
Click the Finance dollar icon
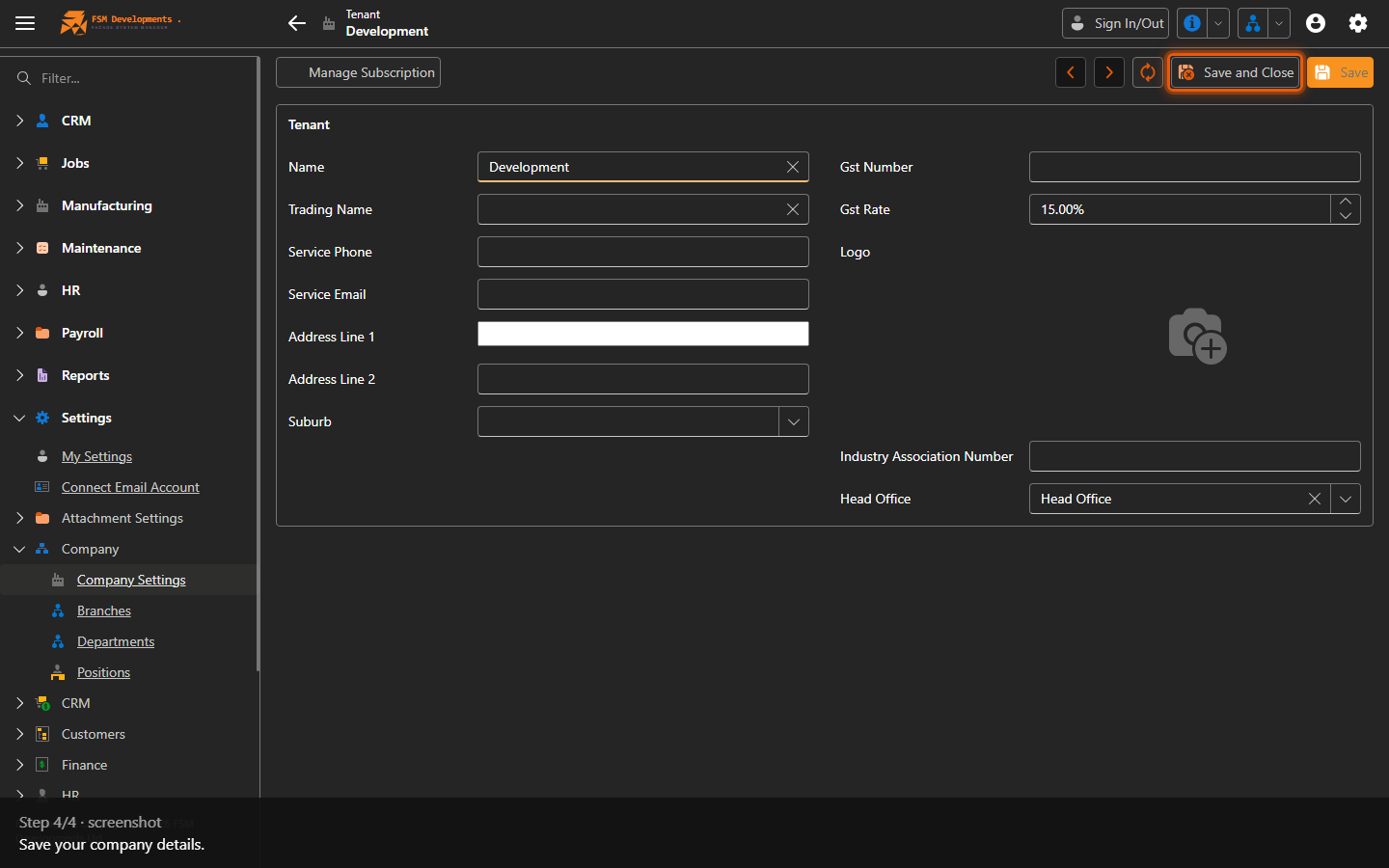coord(42,765)
